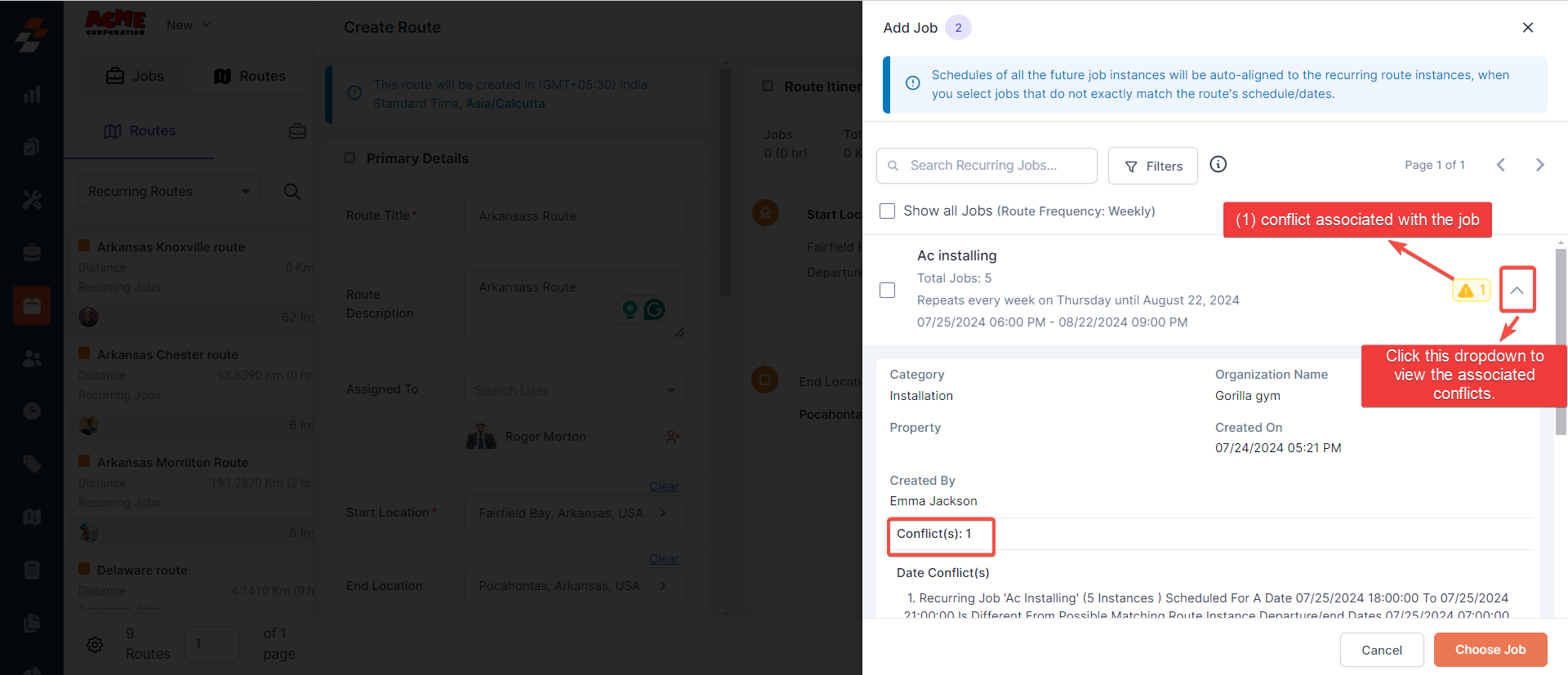
Task: Click the Roger Morton user avatar
Action: (x=481, y=437)
